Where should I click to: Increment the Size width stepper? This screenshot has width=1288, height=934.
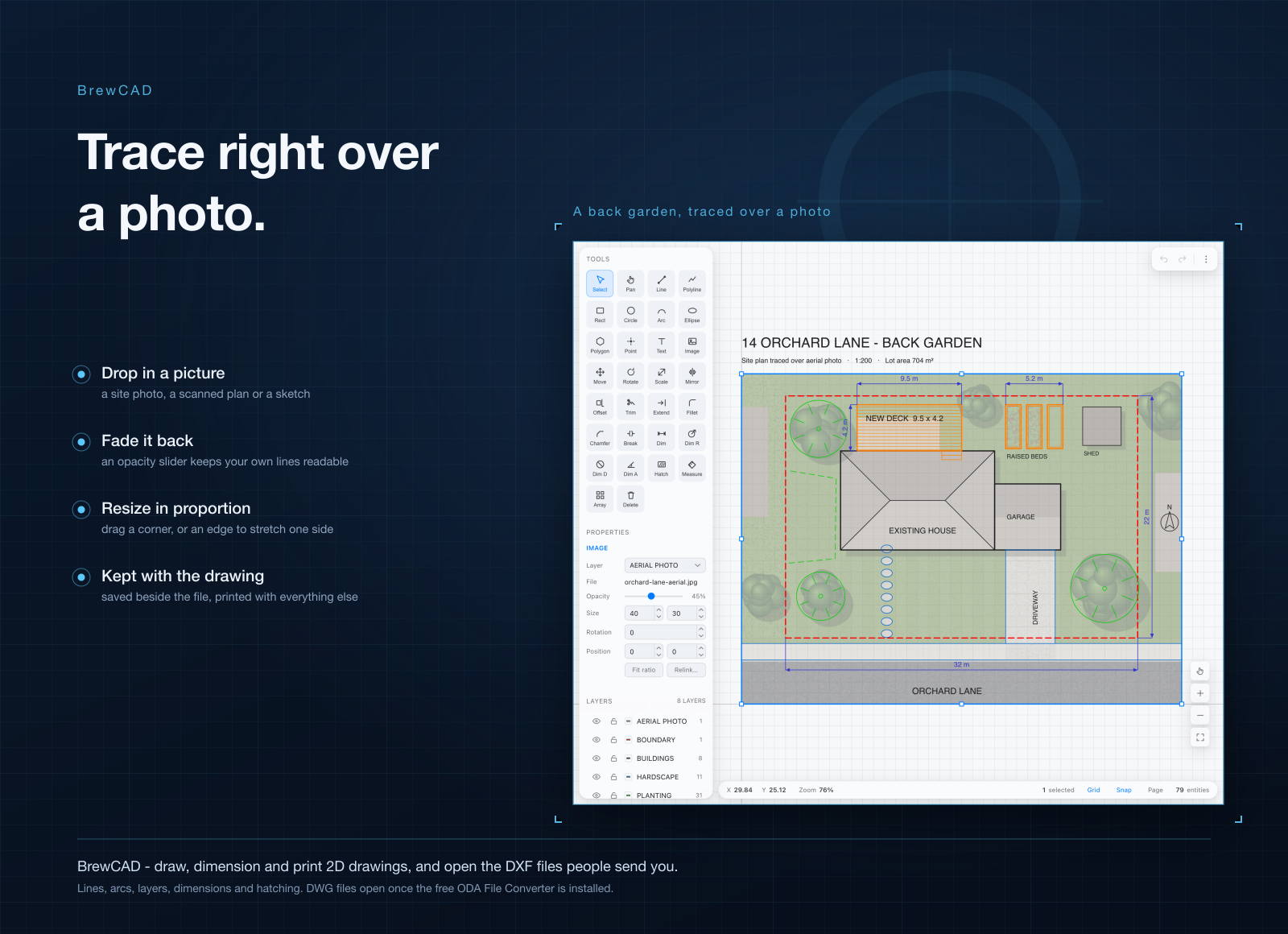(x=658, y=610)
